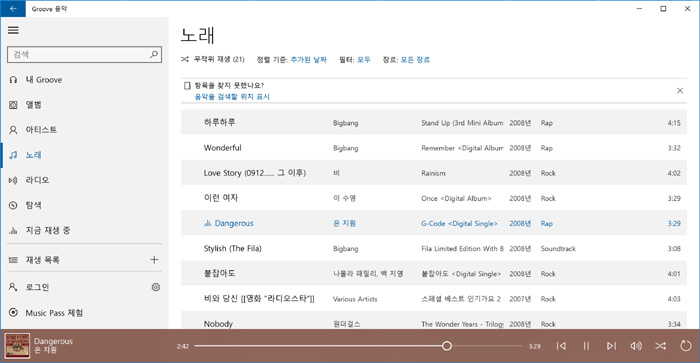Add new playlist with plus icon
This screenshot has width=700, height=363.
tap(154, 260)
